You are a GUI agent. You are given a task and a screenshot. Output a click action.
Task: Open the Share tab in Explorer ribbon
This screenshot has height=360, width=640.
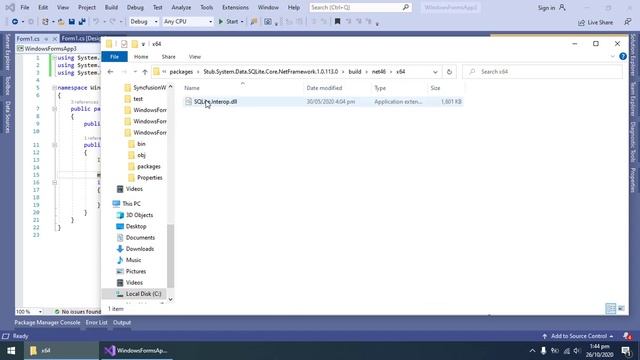coord(169,57)
